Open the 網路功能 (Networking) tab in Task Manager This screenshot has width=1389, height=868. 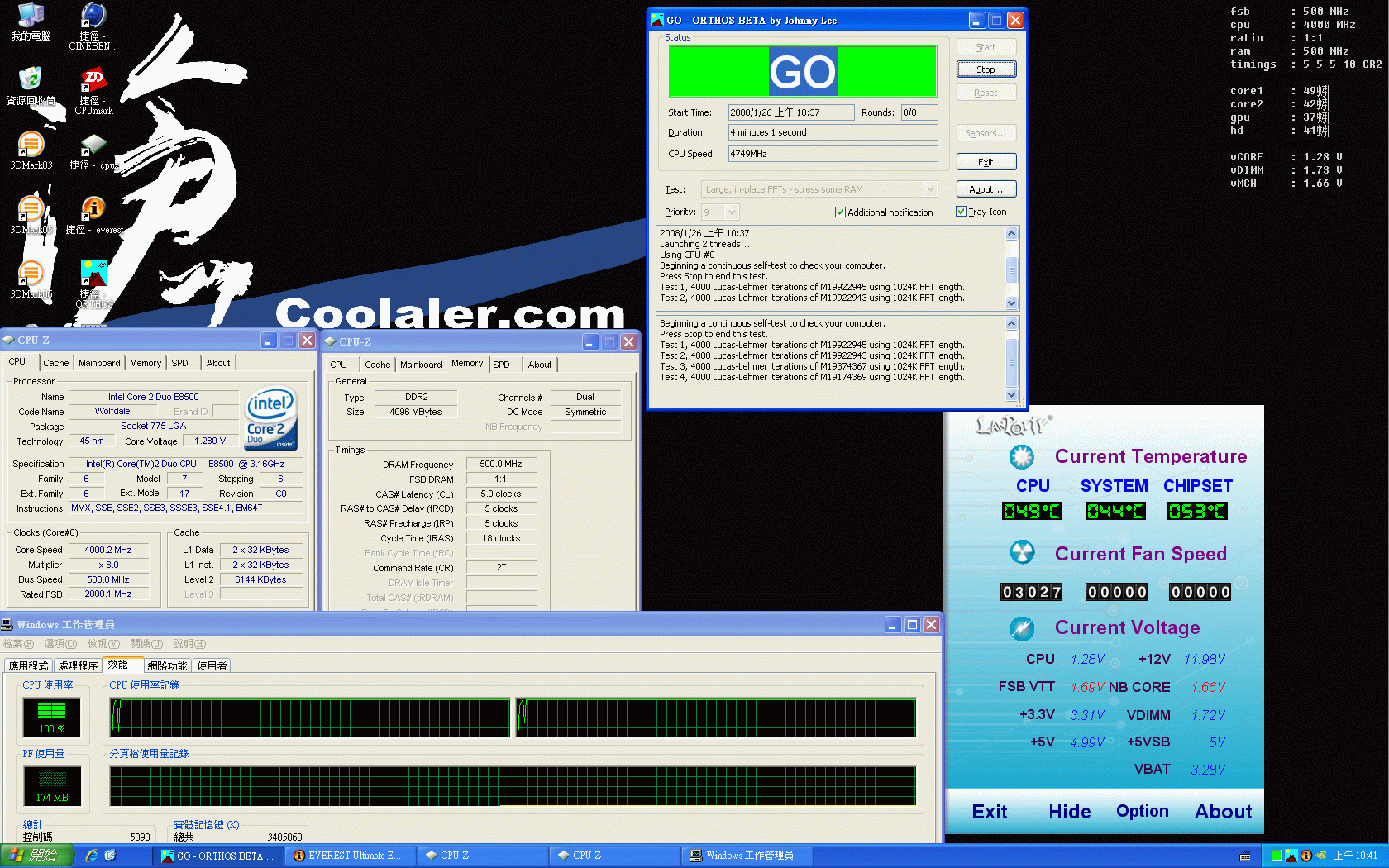167,665
